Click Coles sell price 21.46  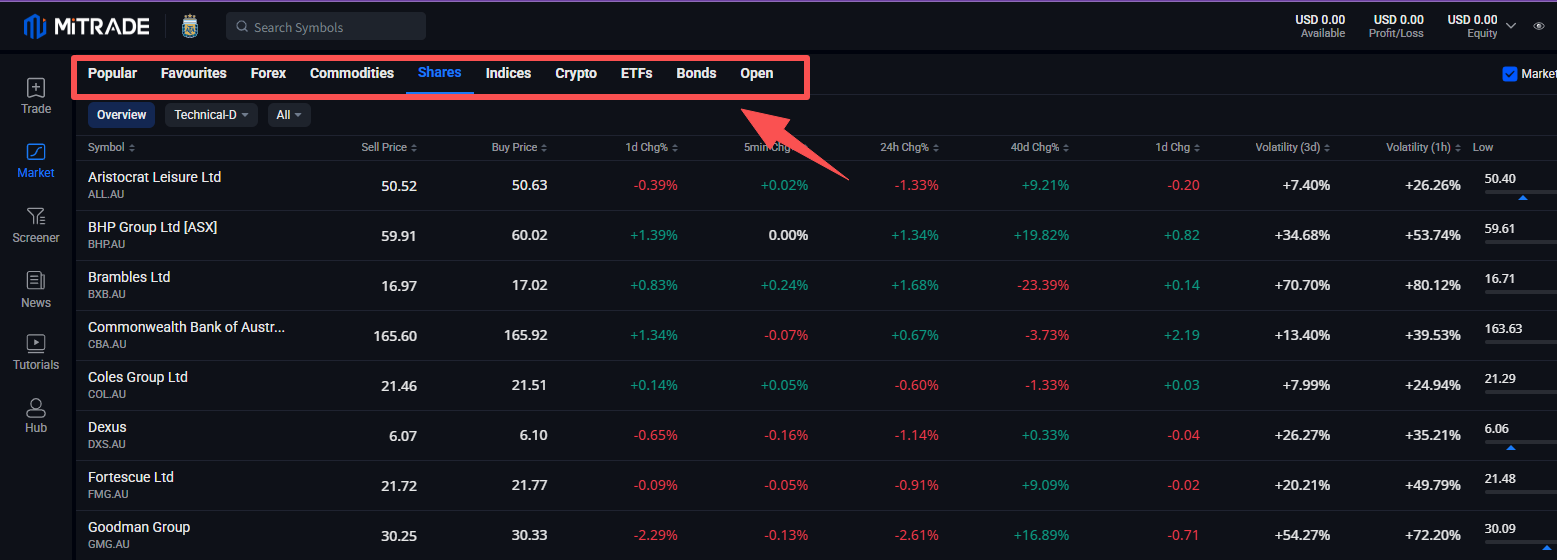tap(399, 386)
